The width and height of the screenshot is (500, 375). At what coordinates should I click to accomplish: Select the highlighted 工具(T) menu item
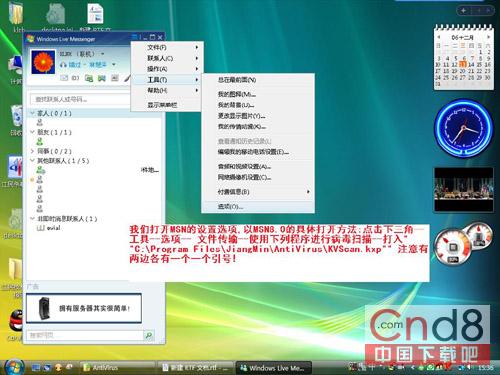(166, 80)
